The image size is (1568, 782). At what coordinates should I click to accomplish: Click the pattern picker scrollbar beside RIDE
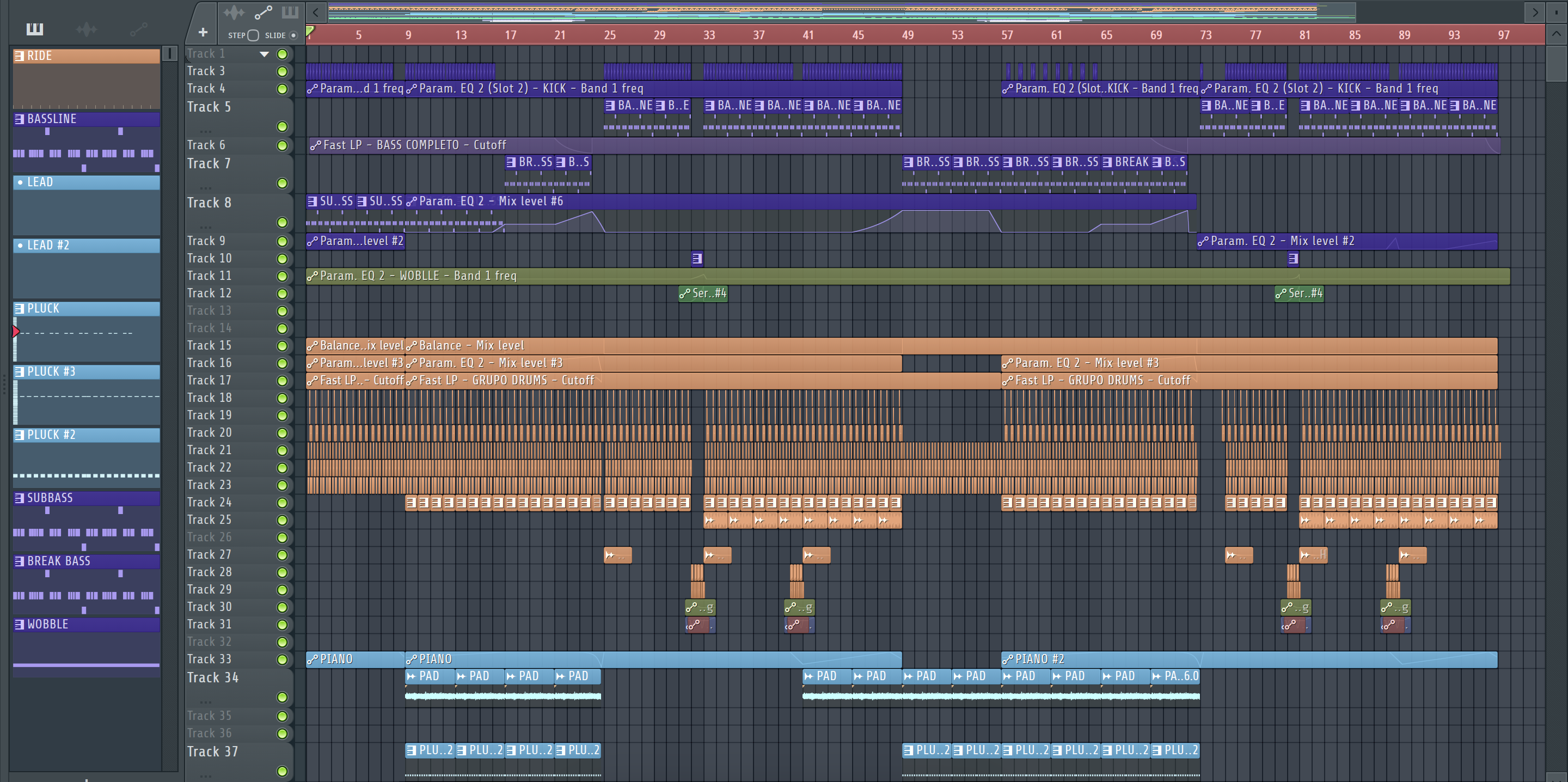[x=170, y=53]
